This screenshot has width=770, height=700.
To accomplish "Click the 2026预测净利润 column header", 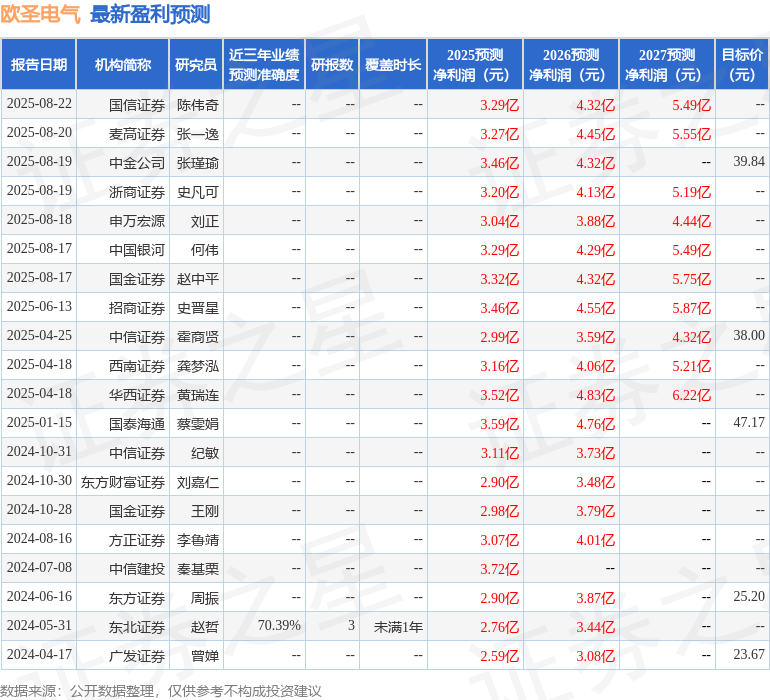I will coord(571,64).
